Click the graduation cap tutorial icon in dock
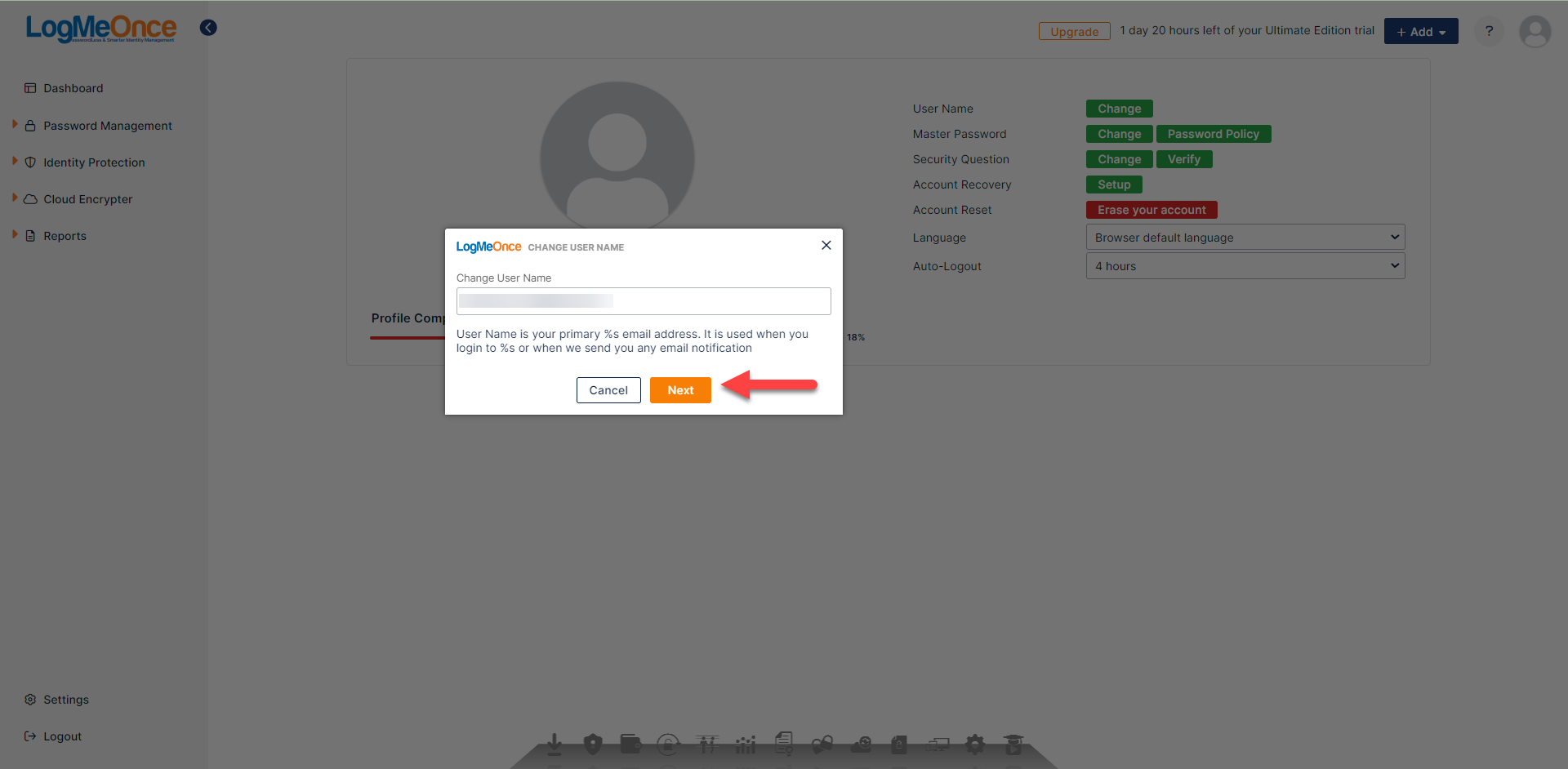1568x769 pixels. click(1013, 744)
